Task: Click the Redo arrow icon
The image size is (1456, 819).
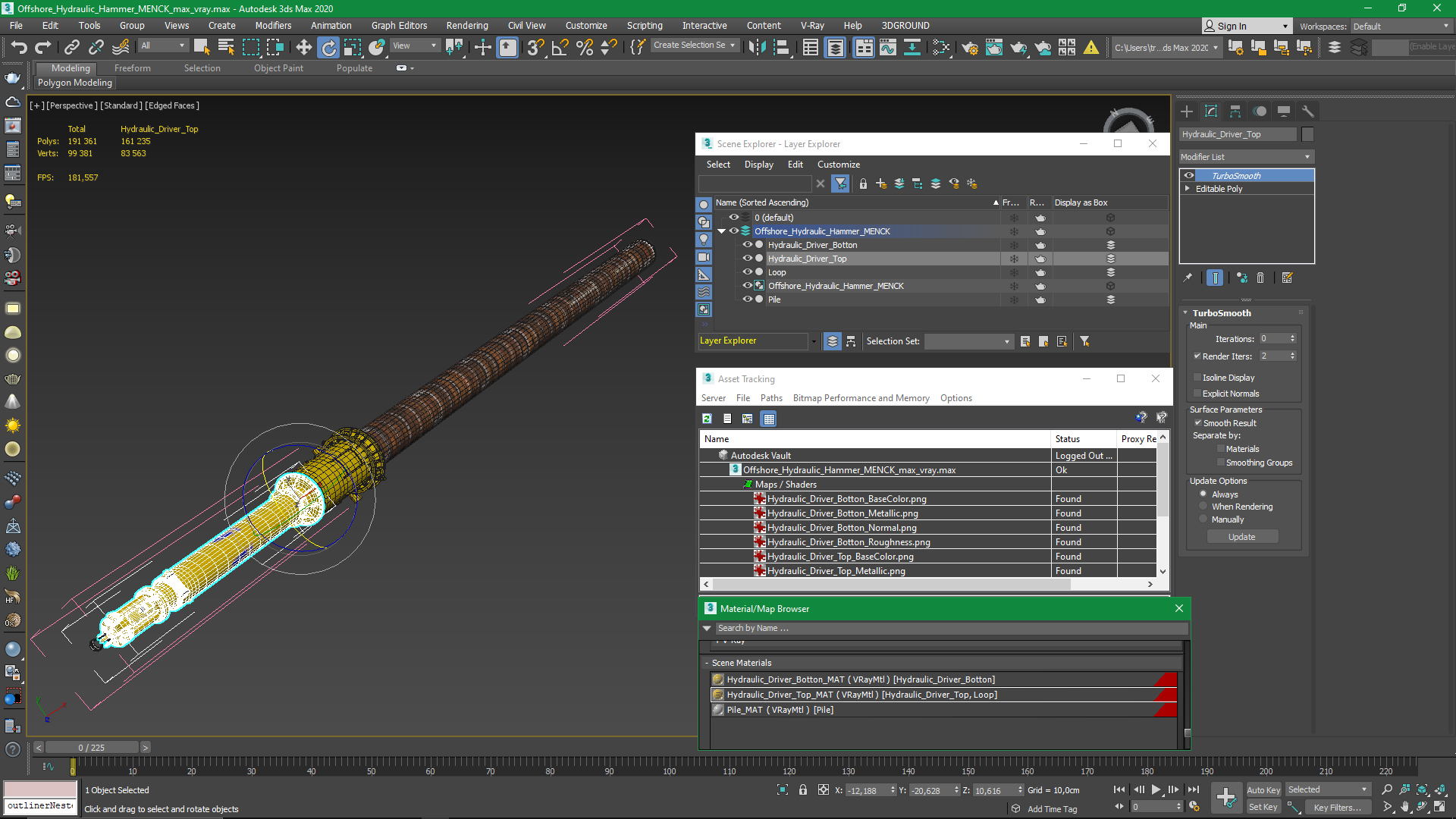Action: click(x=42, y=48)
